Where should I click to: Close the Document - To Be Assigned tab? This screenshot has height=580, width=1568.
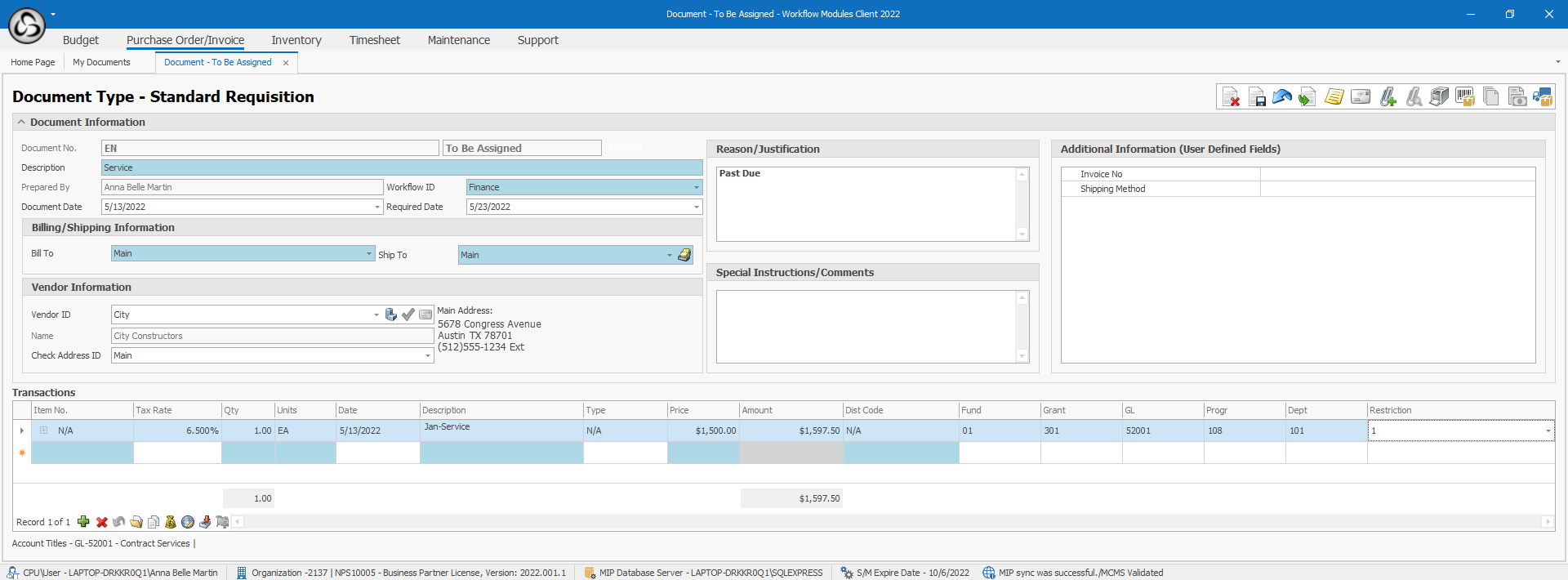tap(286, 63)
